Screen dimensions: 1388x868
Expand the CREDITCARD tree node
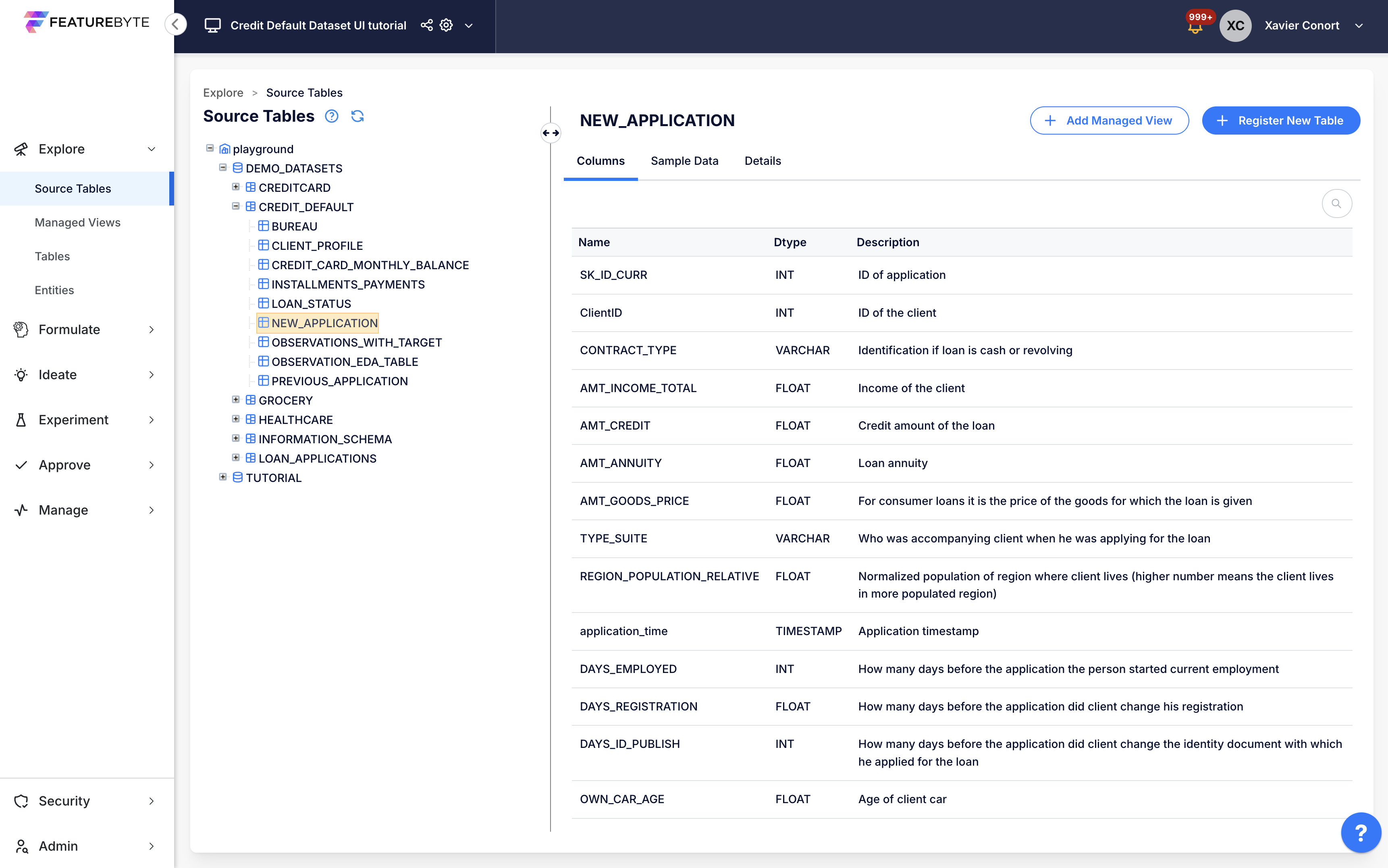point(235,187)
